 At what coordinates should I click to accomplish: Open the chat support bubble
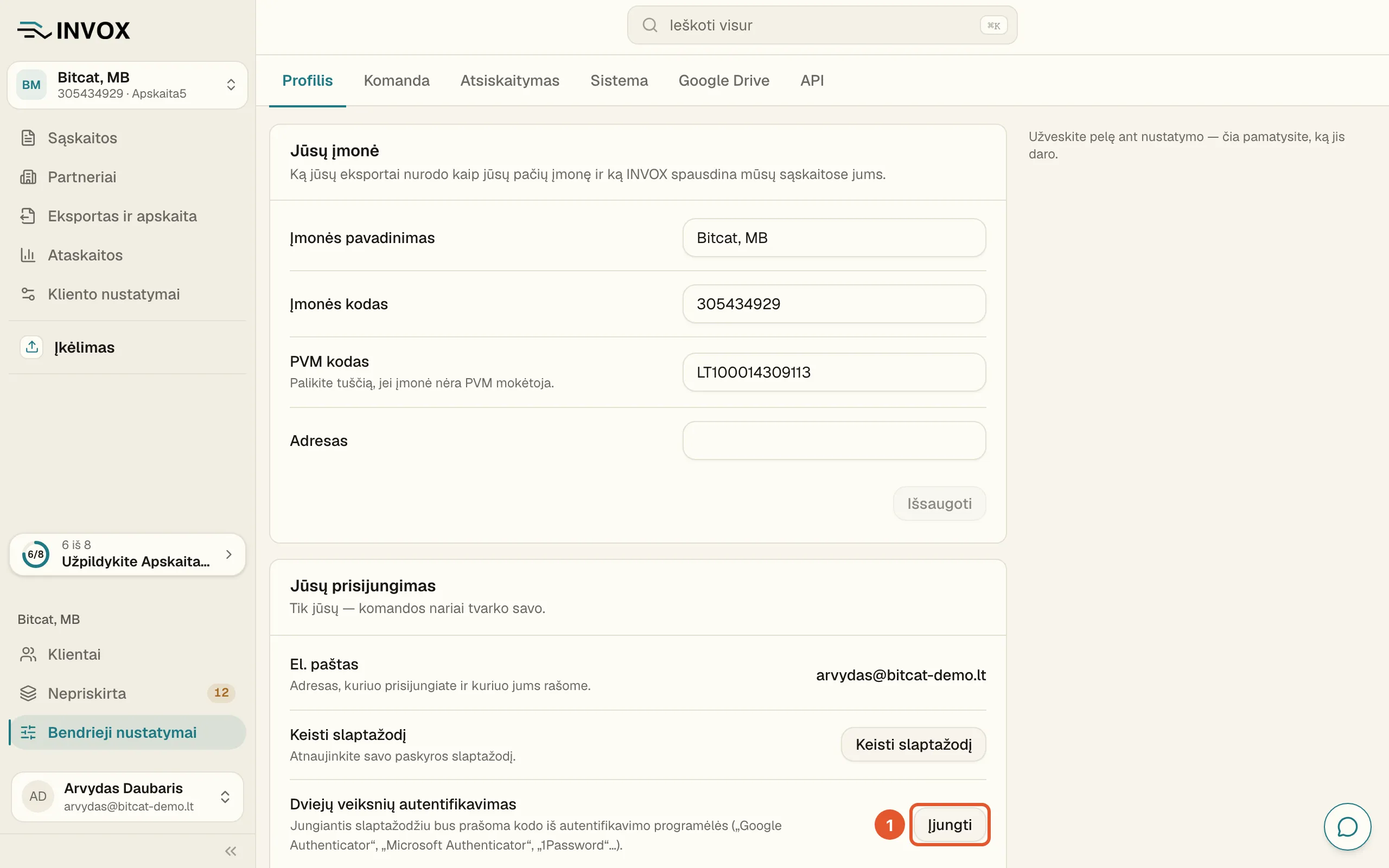pos(1347,827)
